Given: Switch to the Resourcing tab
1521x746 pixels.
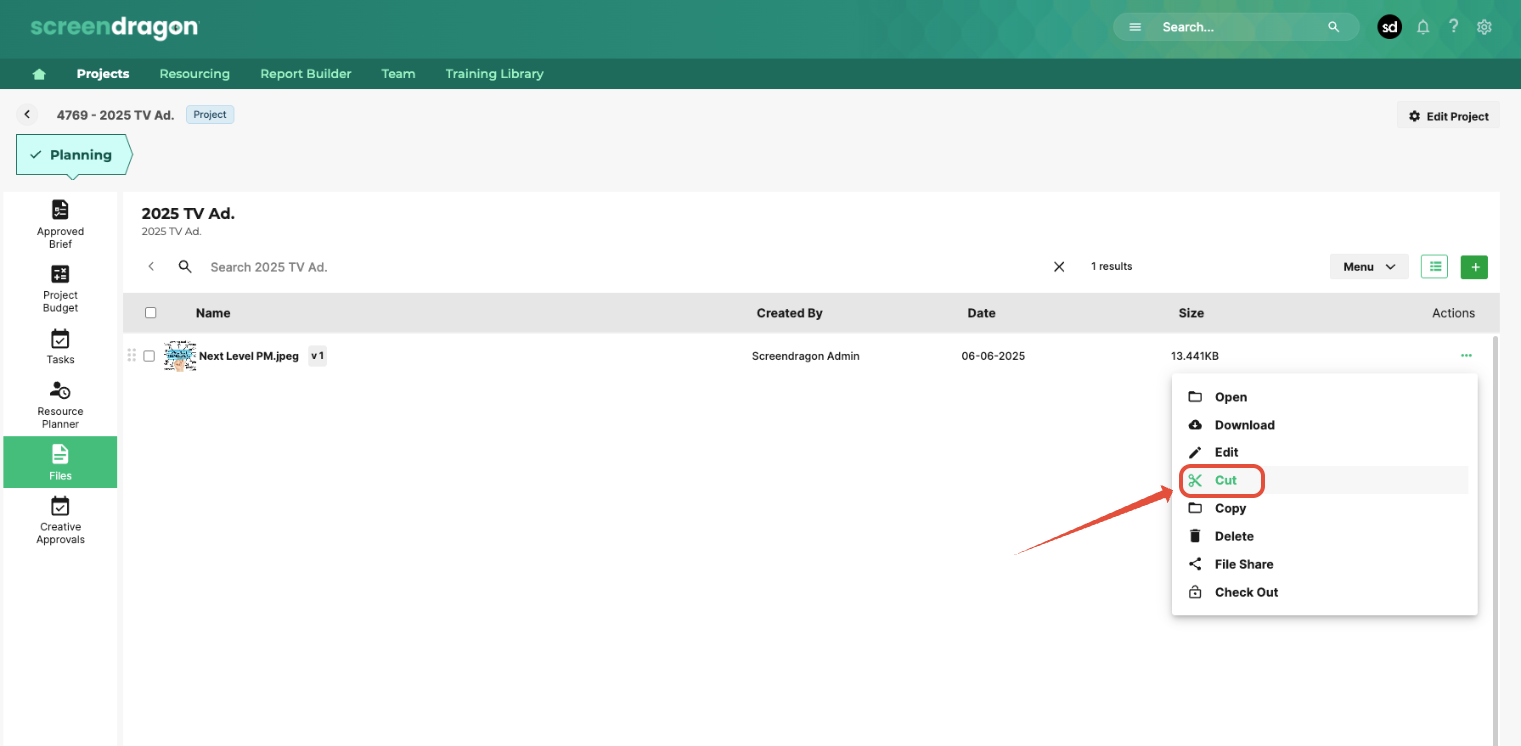Looking at the screenshot, I should coord(195,74).
